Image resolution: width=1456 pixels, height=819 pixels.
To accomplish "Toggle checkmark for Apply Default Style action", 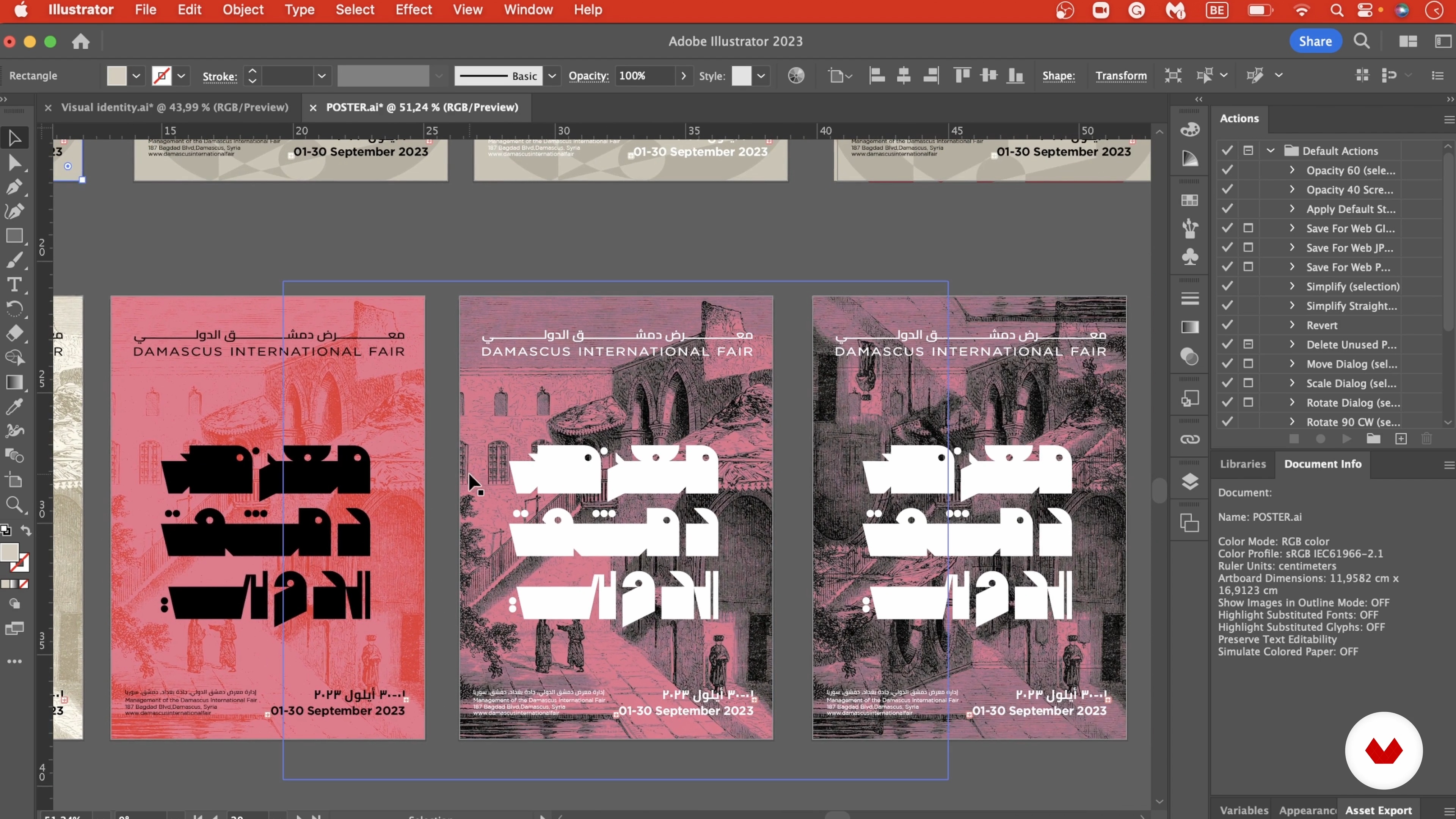I will 1227,209.
